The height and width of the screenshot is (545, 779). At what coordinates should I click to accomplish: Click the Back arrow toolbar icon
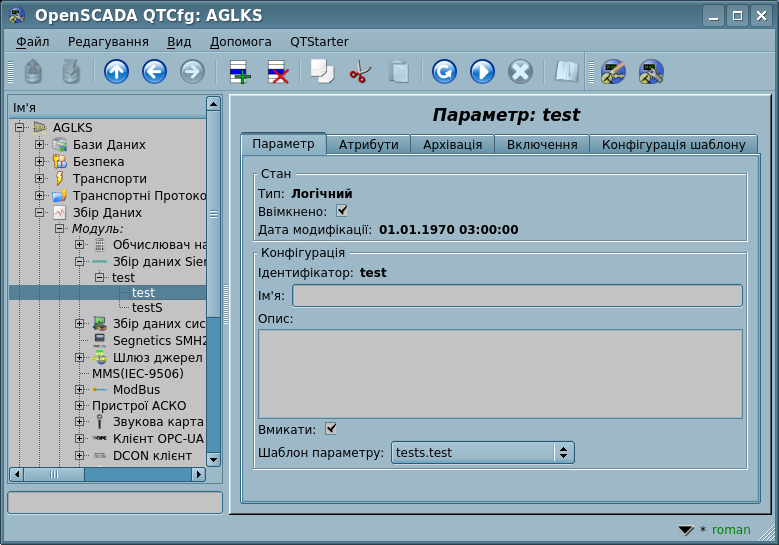pyautogui.click(x=154, y=72)
